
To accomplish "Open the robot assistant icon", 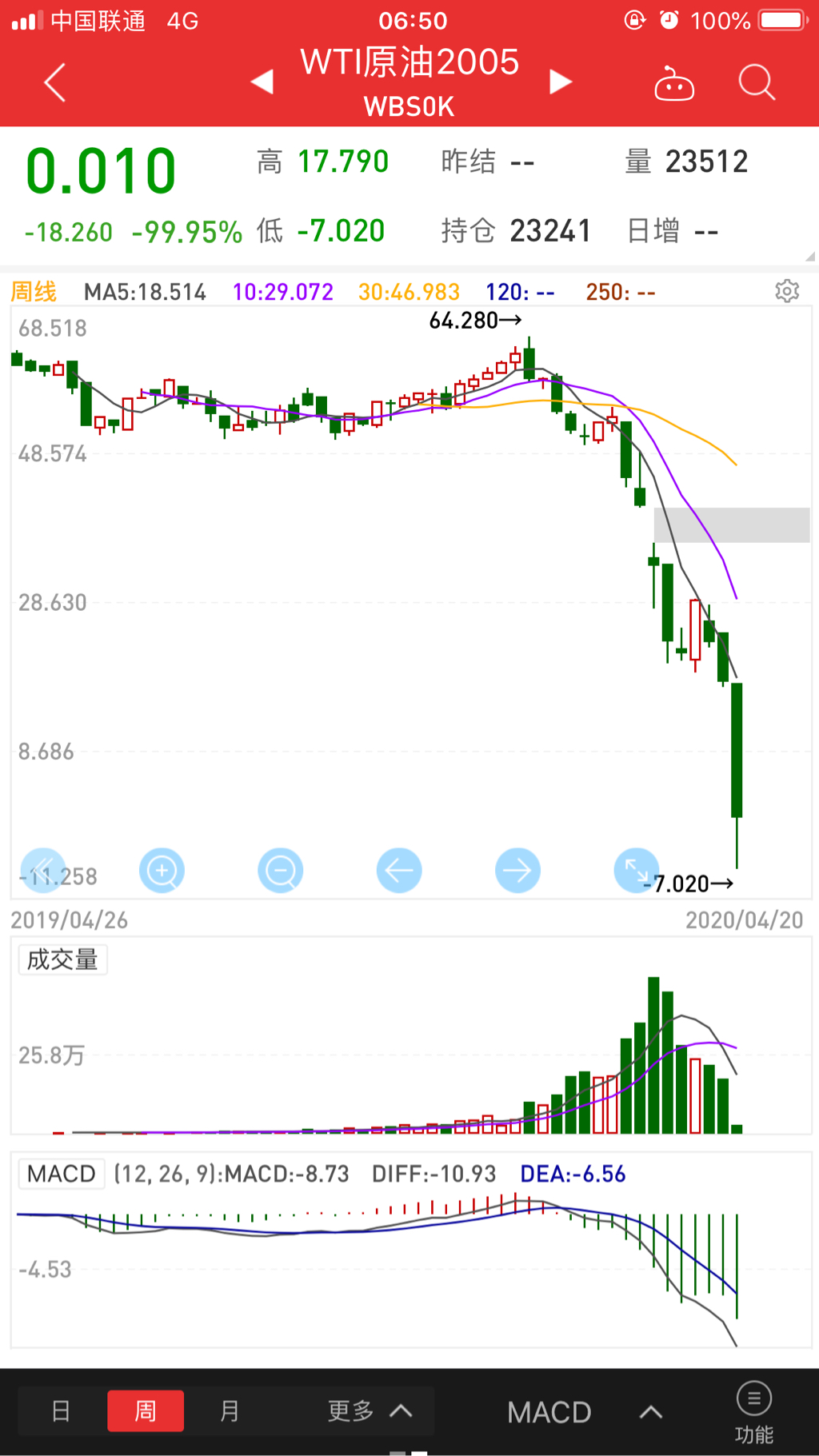I will pos(673,83).
